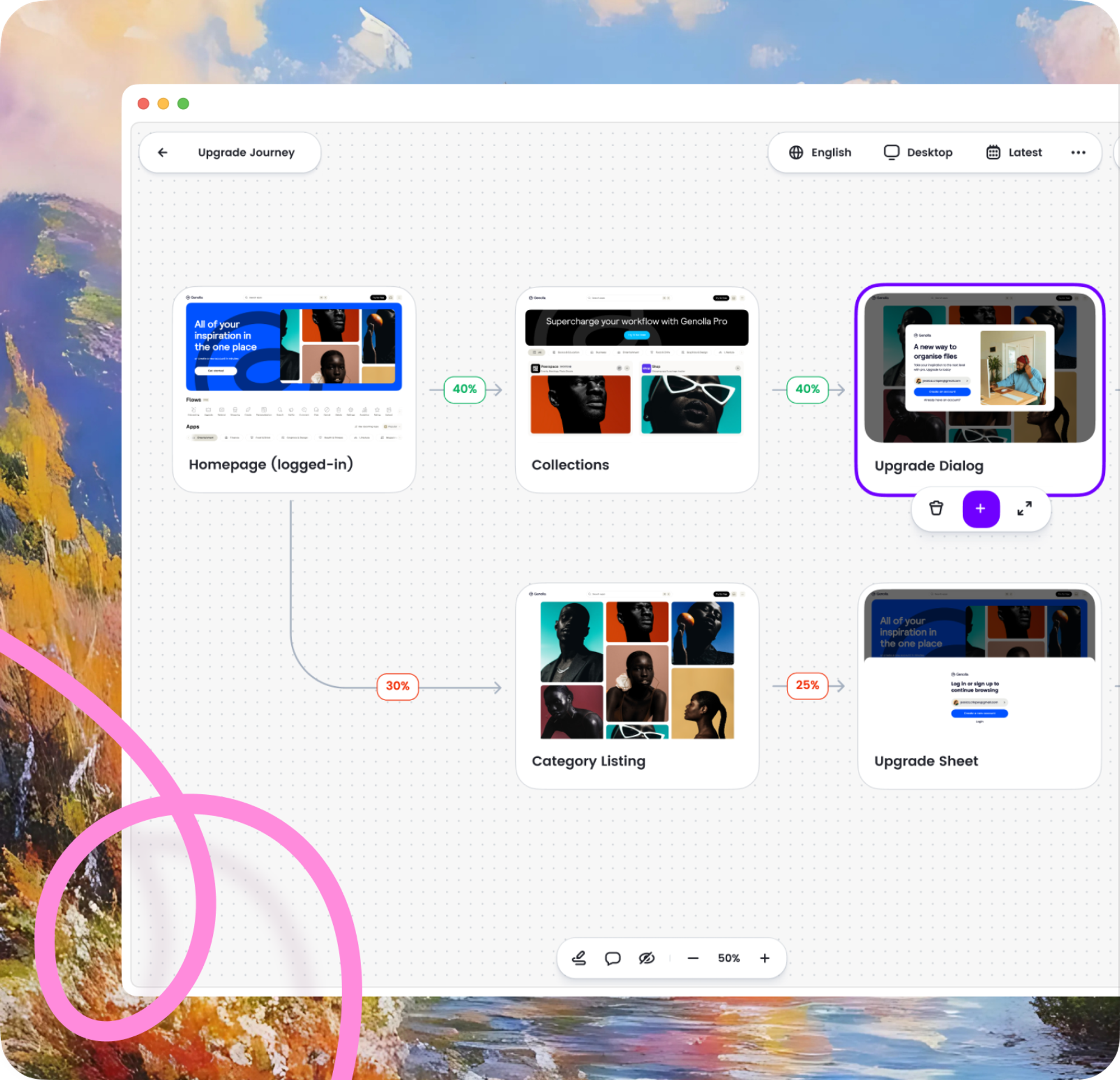Open the English language selector
This screenshot has height=1080, width=1120.
[819, 152]
